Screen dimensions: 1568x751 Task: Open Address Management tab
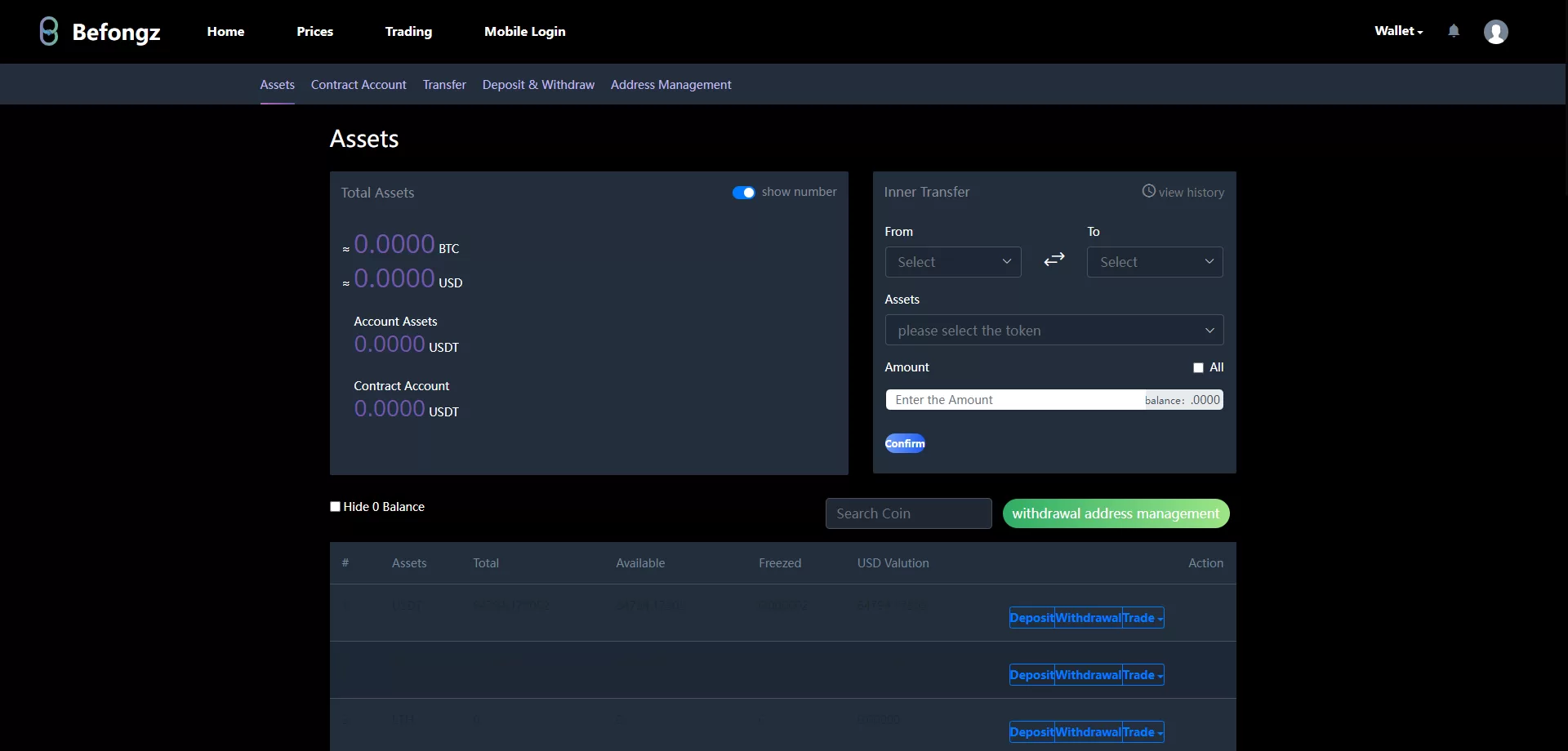670,85
